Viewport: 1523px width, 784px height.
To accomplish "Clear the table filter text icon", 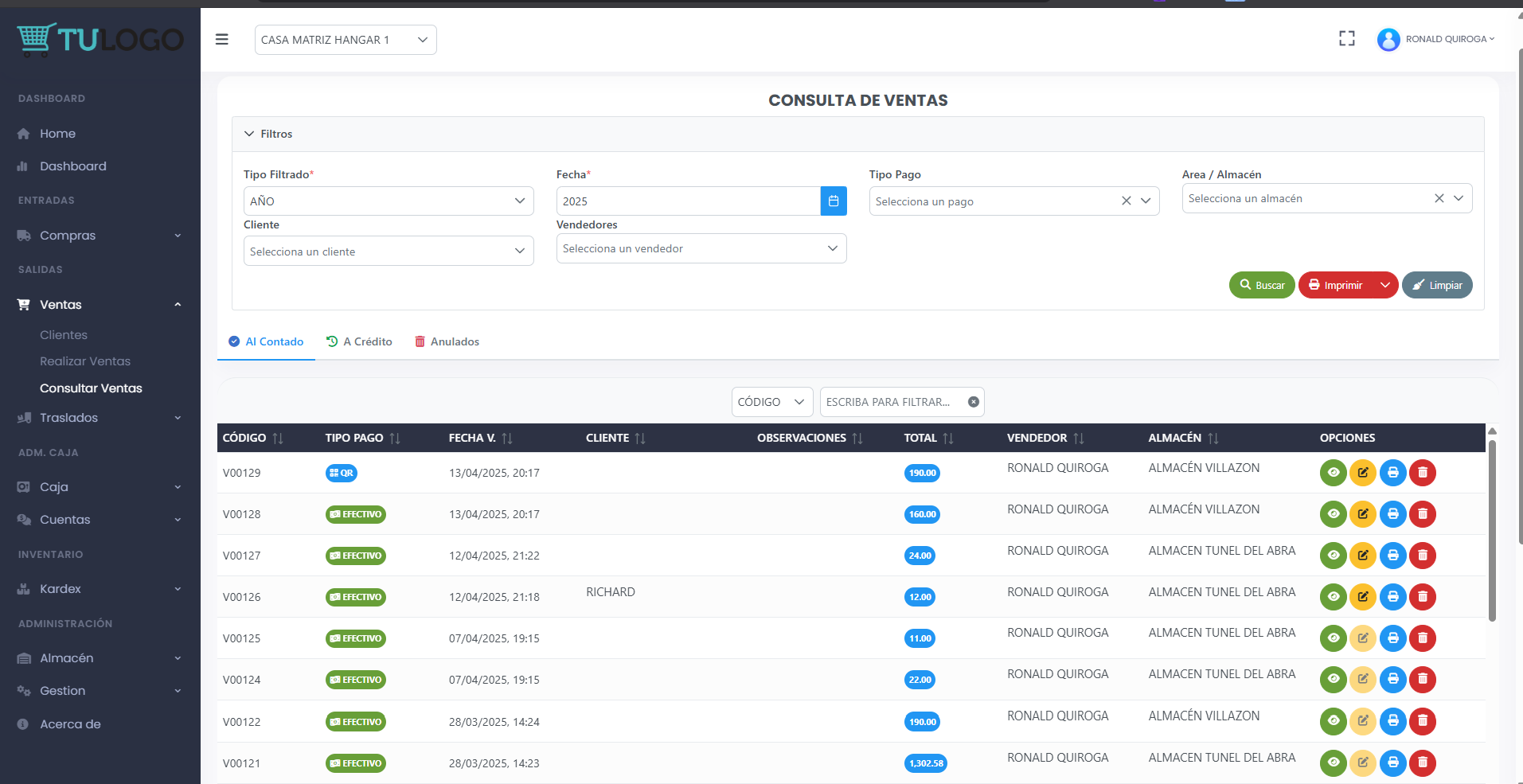I will point(973,402).
